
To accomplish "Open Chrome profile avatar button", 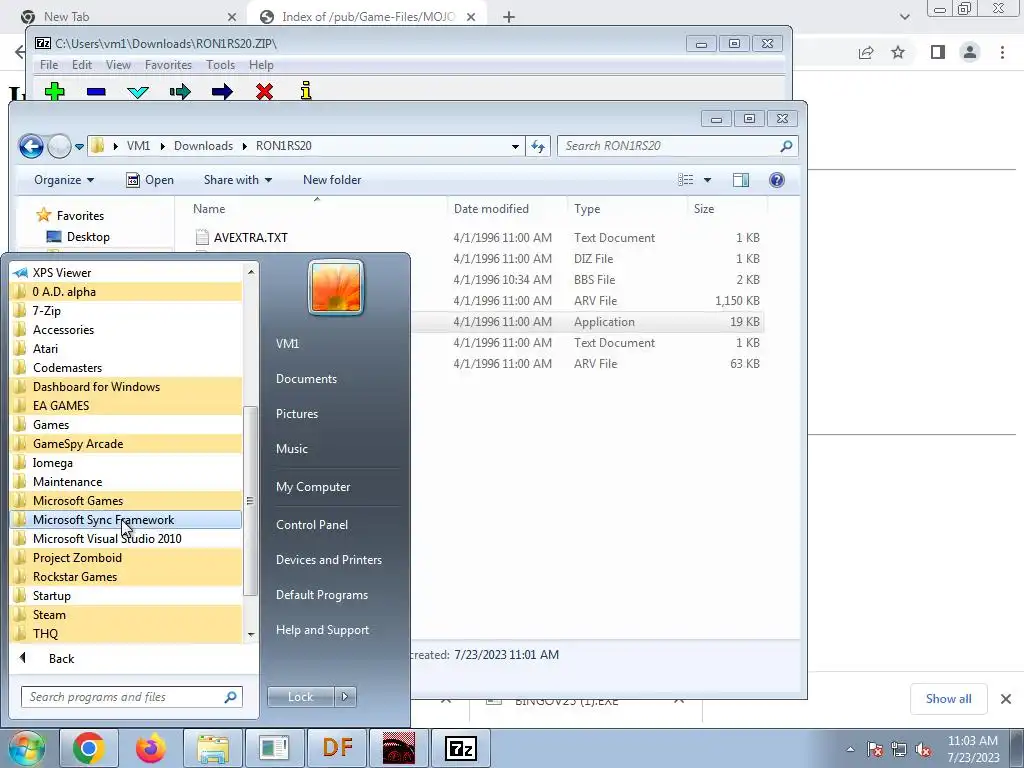I will (970, 52).
